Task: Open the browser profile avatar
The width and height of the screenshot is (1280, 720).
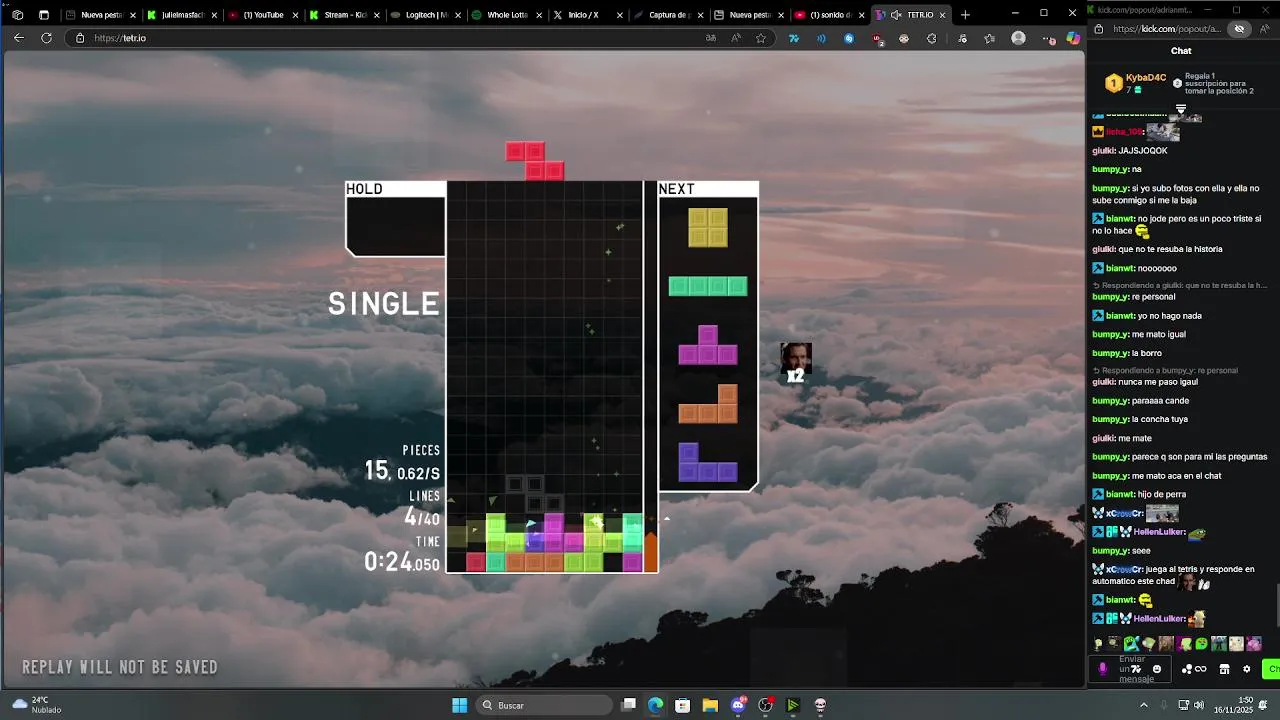Action: click(1018, 38)
